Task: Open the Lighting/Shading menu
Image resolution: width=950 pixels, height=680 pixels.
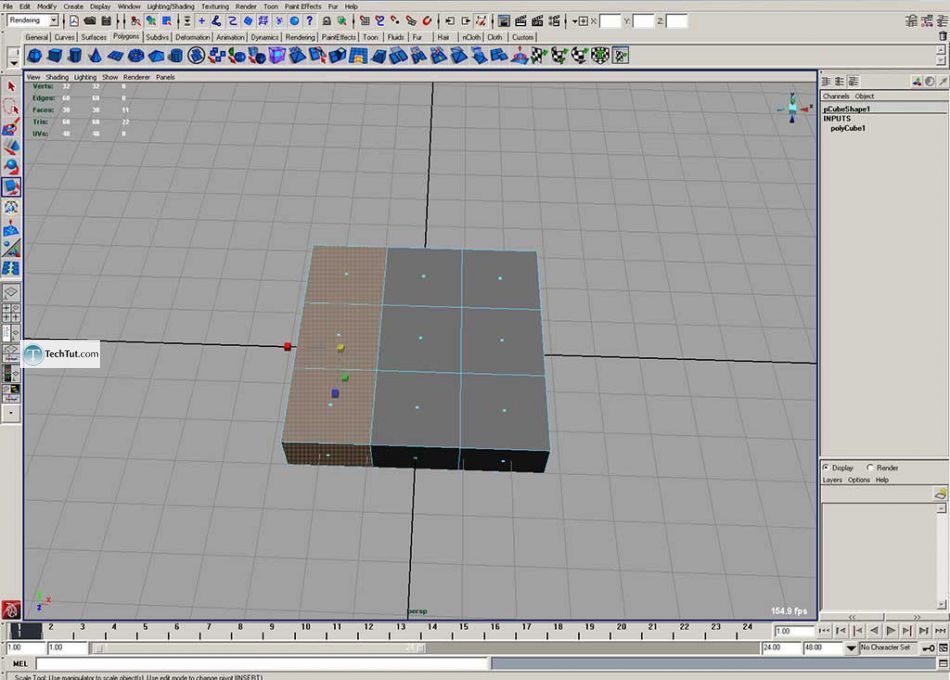Action: (171, 6)
